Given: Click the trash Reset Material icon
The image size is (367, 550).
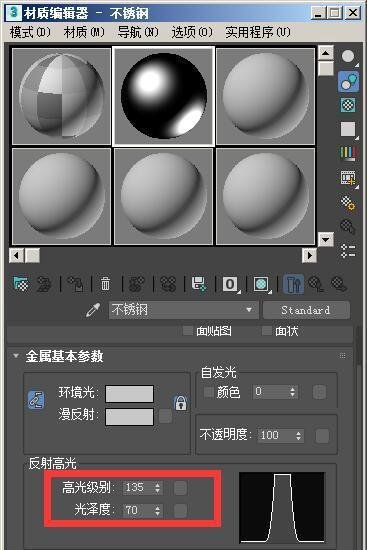Looking at the screenshot, I should click(x=105, y=283).
